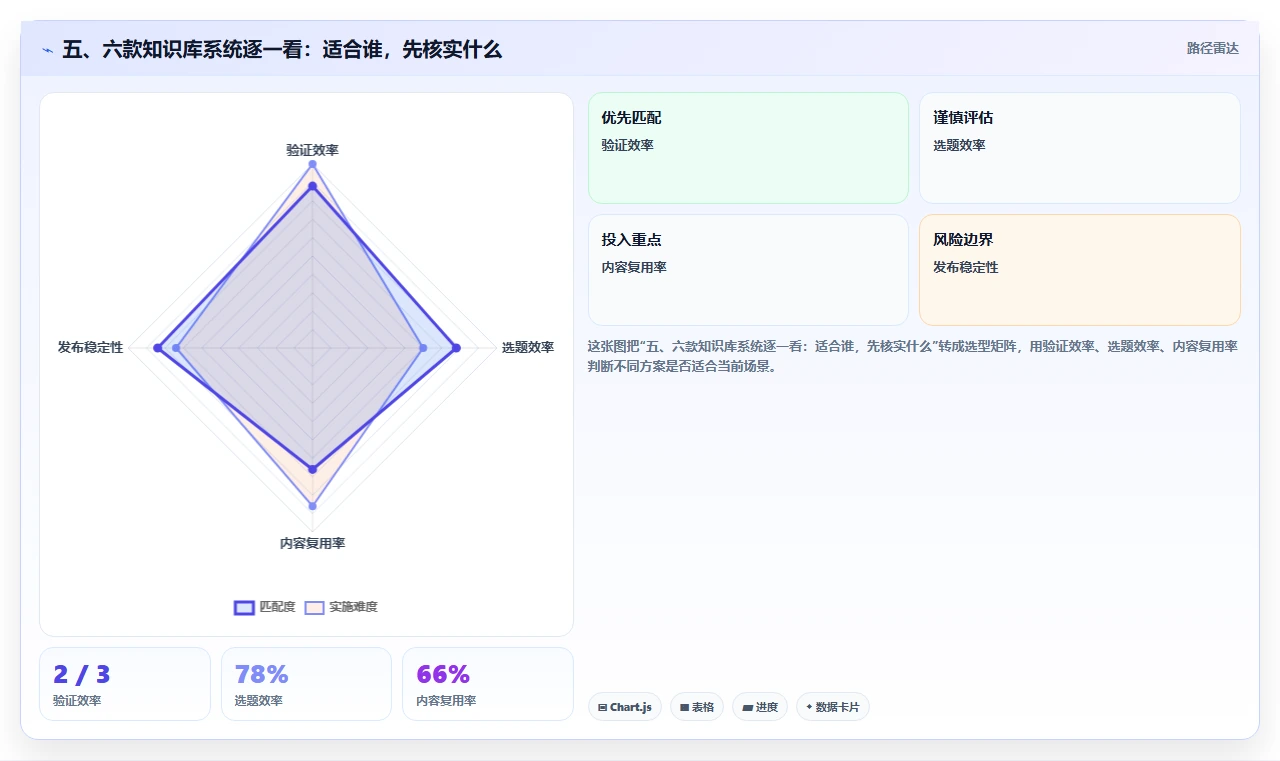Click the 数据卡片 tag
This screenshot has width=1280, height=761.
(x=833, y=707)
